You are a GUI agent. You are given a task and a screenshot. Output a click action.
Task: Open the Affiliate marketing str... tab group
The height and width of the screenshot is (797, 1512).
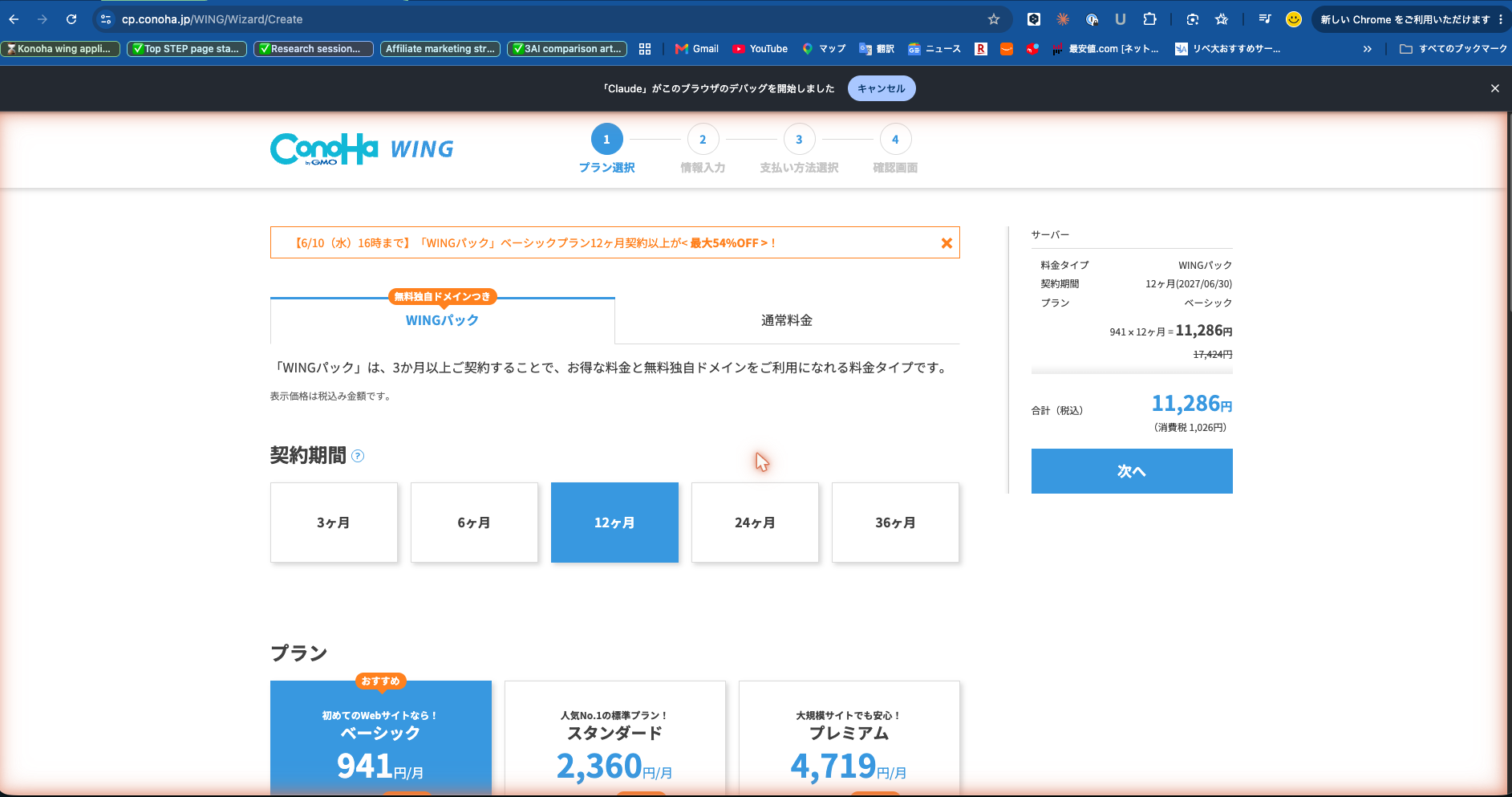click(x=440, y=49)
